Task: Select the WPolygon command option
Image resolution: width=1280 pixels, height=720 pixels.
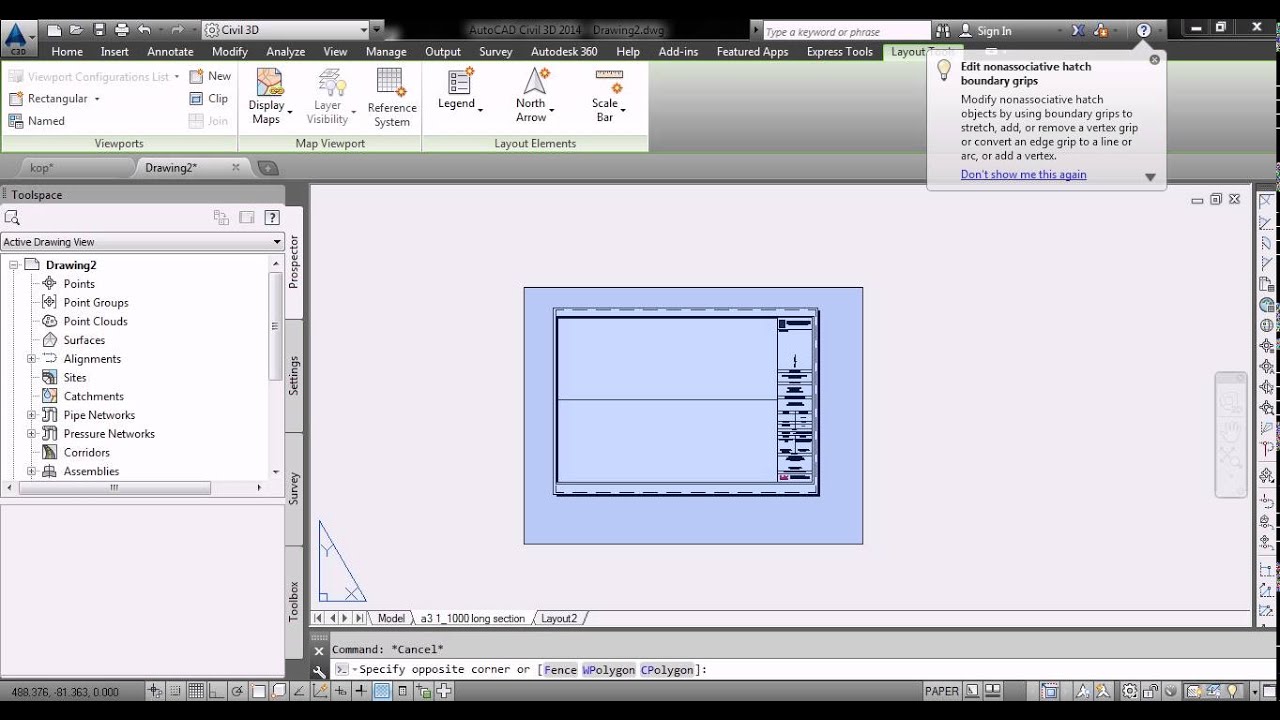Action: click(609, 670)
